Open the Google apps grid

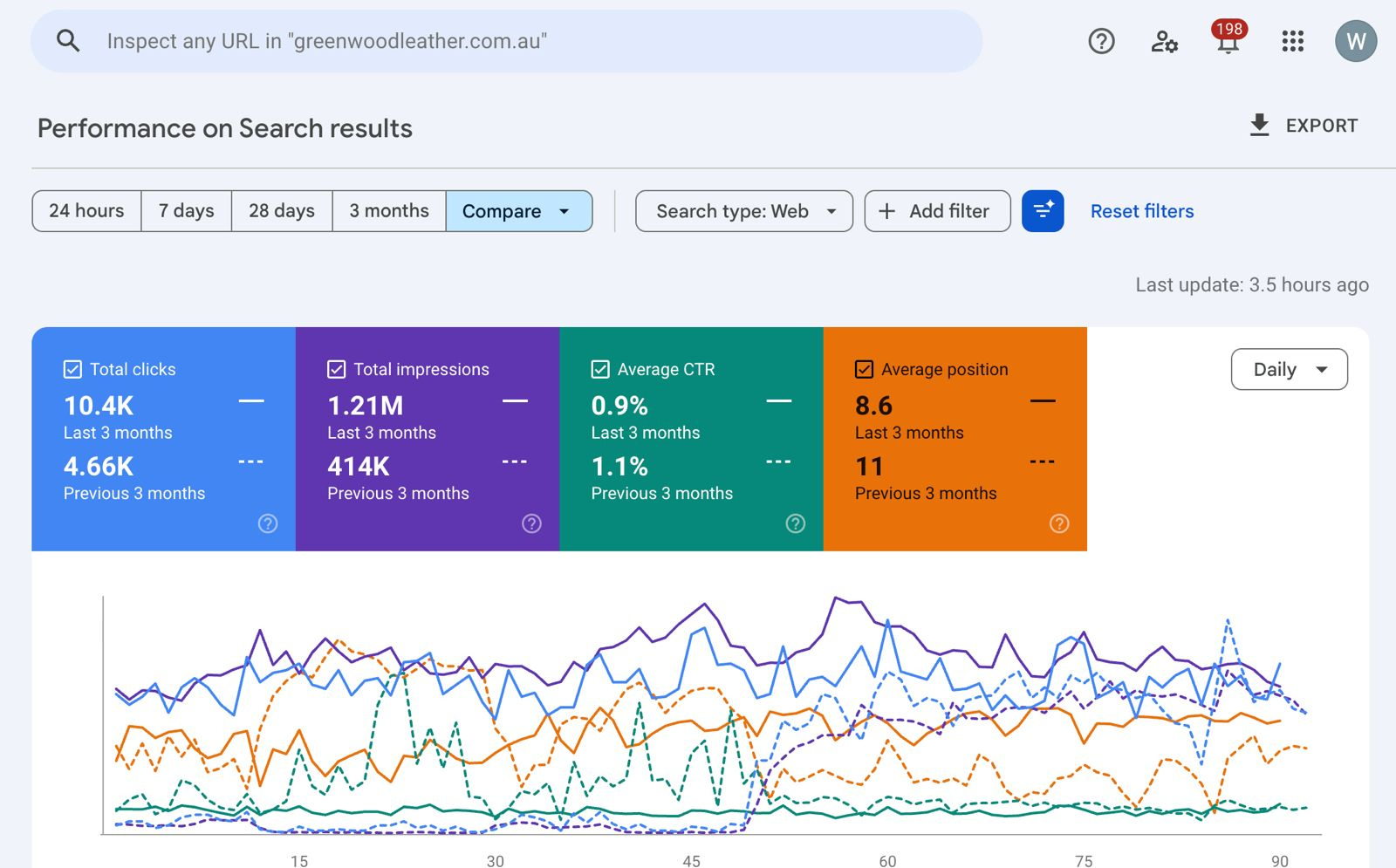pyautogui.click(x=1292, y=41)
